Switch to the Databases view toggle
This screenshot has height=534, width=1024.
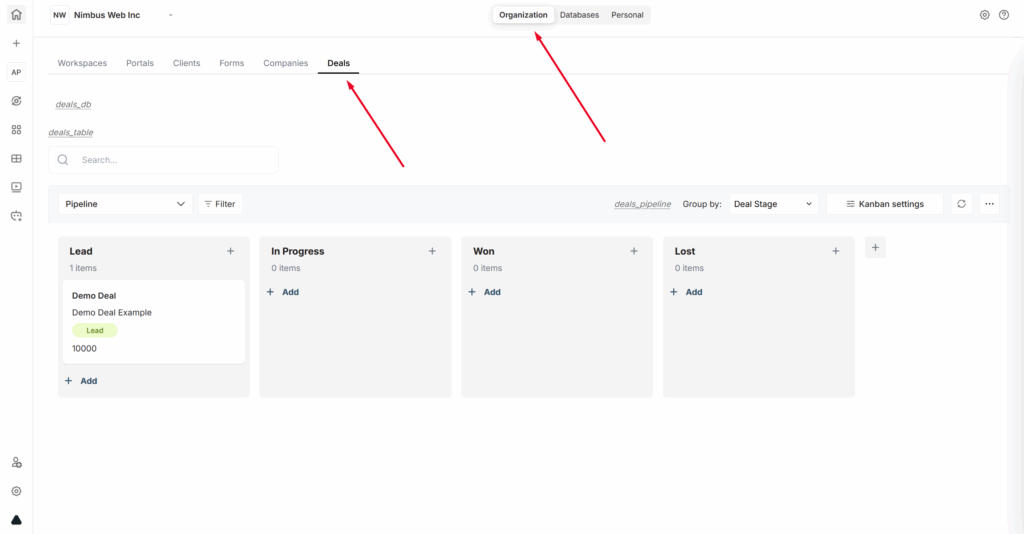click(579, 15)
